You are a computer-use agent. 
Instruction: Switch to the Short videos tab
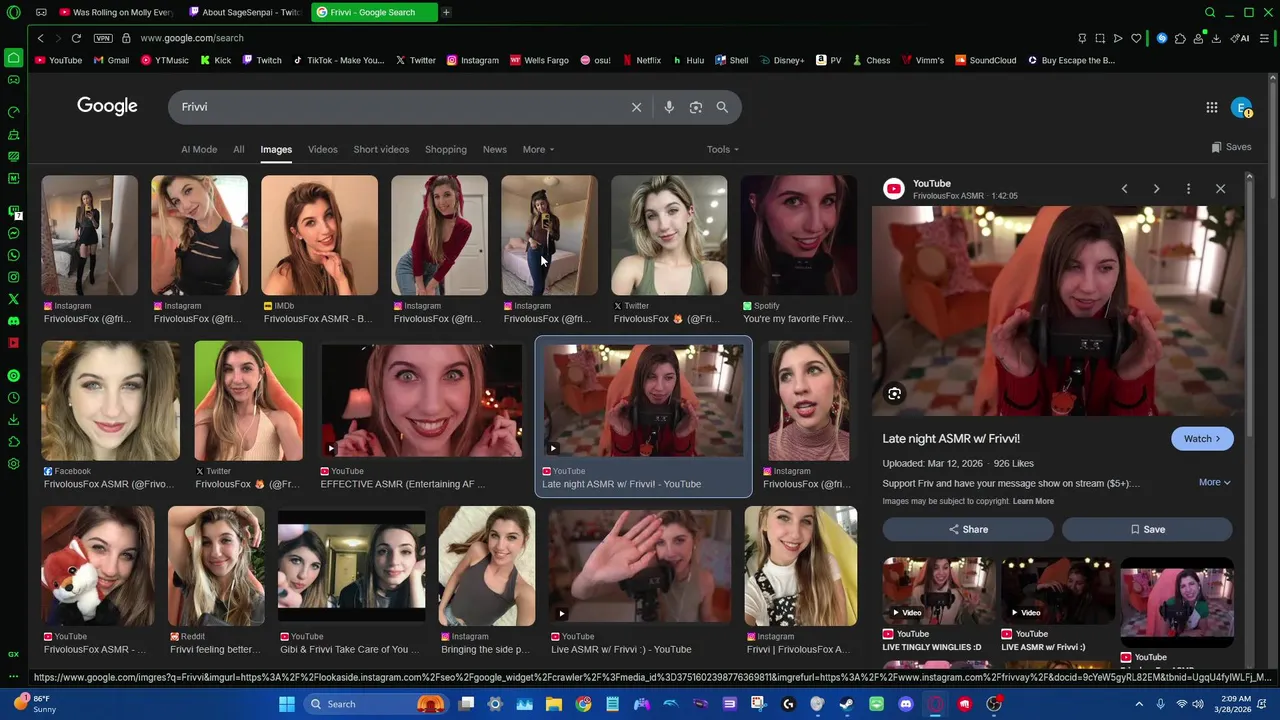[x=381, y=150]
